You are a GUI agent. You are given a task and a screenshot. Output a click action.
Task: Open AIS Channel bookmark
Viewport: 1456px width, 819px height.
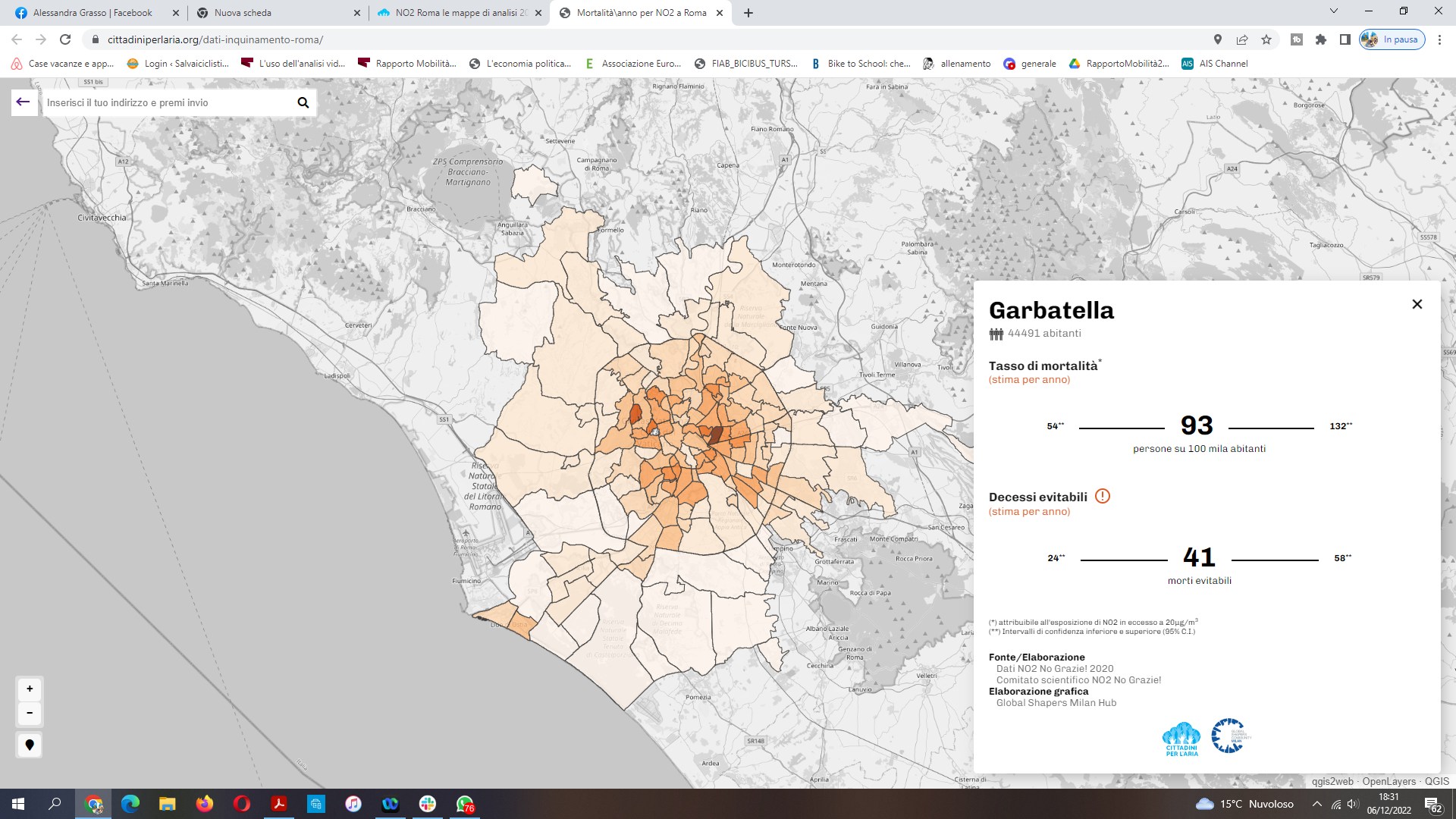coord(1215,64)
